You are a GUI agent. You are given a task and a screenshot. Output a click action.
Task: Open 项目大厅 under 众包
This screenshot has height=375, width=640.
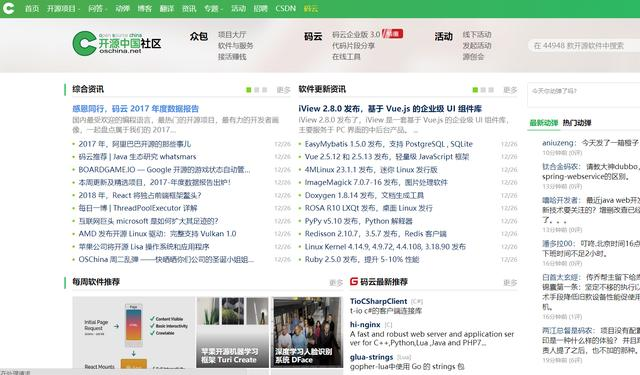point(232,35)
